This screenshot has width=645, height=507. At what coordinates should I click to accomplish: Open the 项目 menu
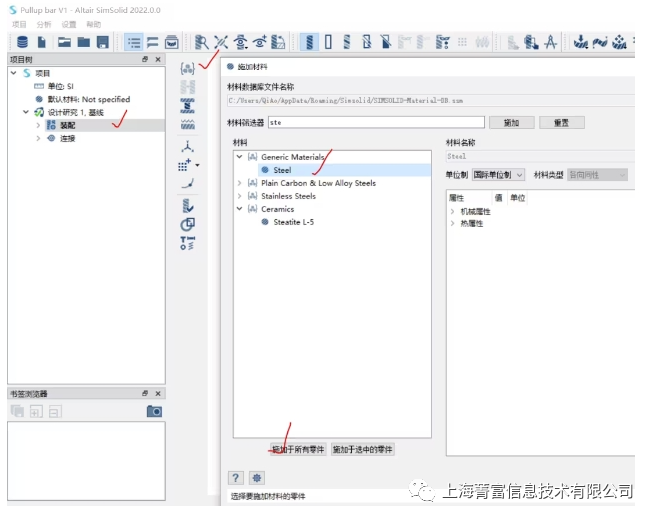[19, 24]
